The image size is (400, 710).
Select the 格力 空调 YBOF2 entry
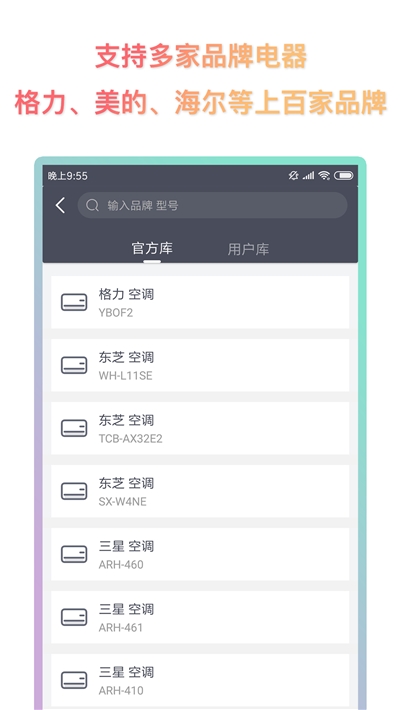[200, 302]
